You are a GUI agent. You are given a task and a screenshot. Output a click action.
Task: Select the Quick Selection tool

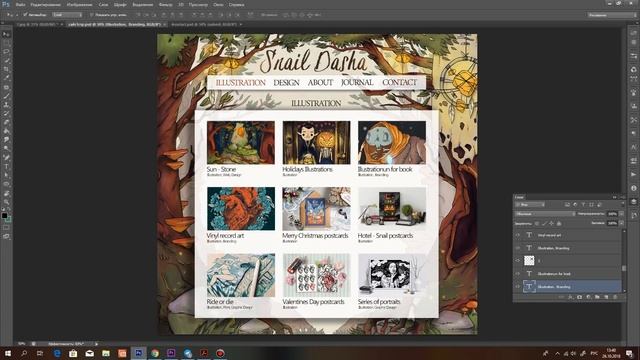click(x=6, y=60)
